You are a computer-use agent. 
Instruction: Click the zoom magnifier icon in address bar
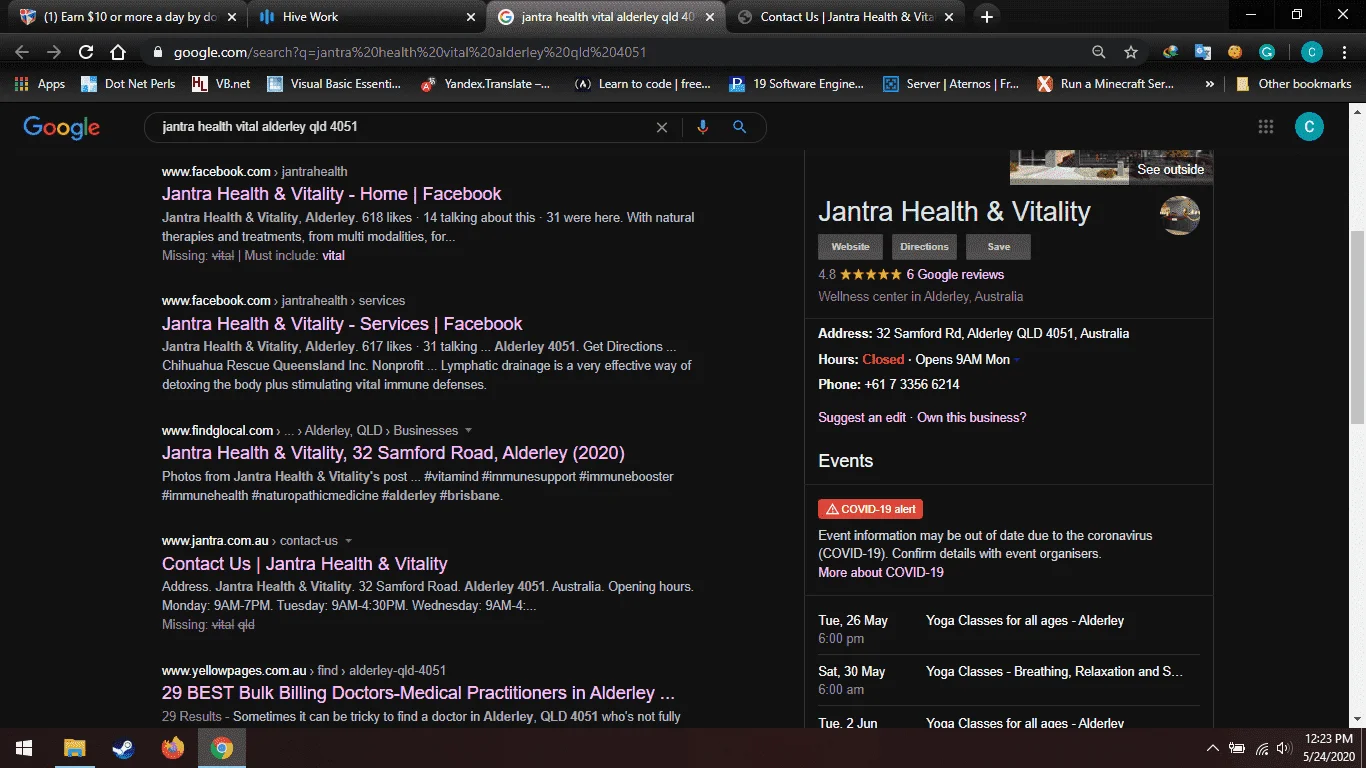tap(1098, 52)
